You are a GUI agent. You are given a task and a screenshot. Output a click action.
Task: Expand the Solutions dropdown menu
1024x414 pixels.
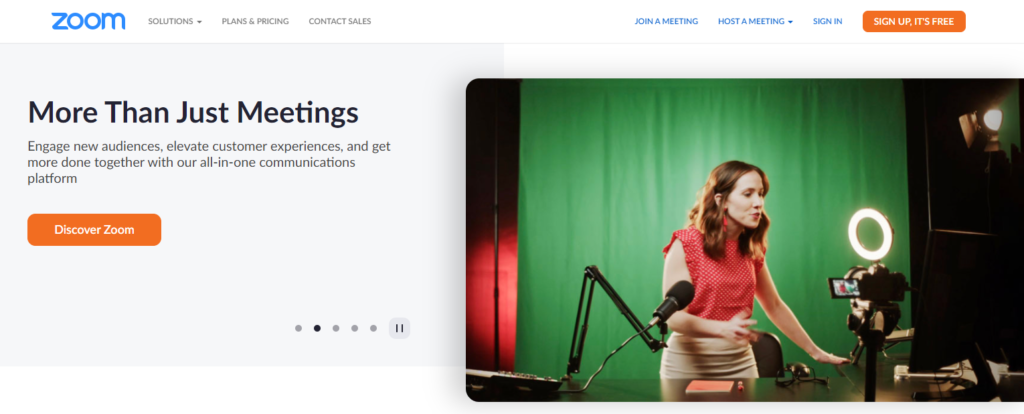coord(174,21)
